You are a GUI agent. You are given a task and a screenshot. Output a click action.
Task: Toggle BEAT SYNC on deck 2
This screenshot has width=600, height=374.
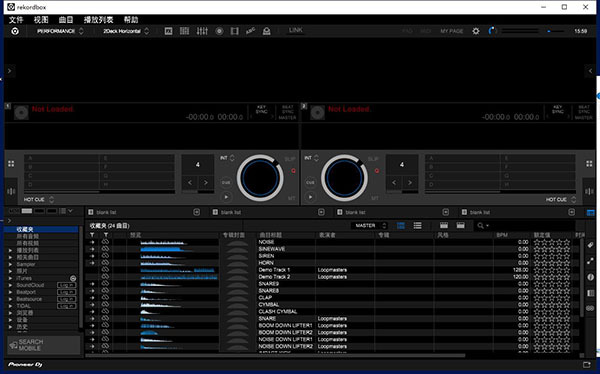(584, 109)
